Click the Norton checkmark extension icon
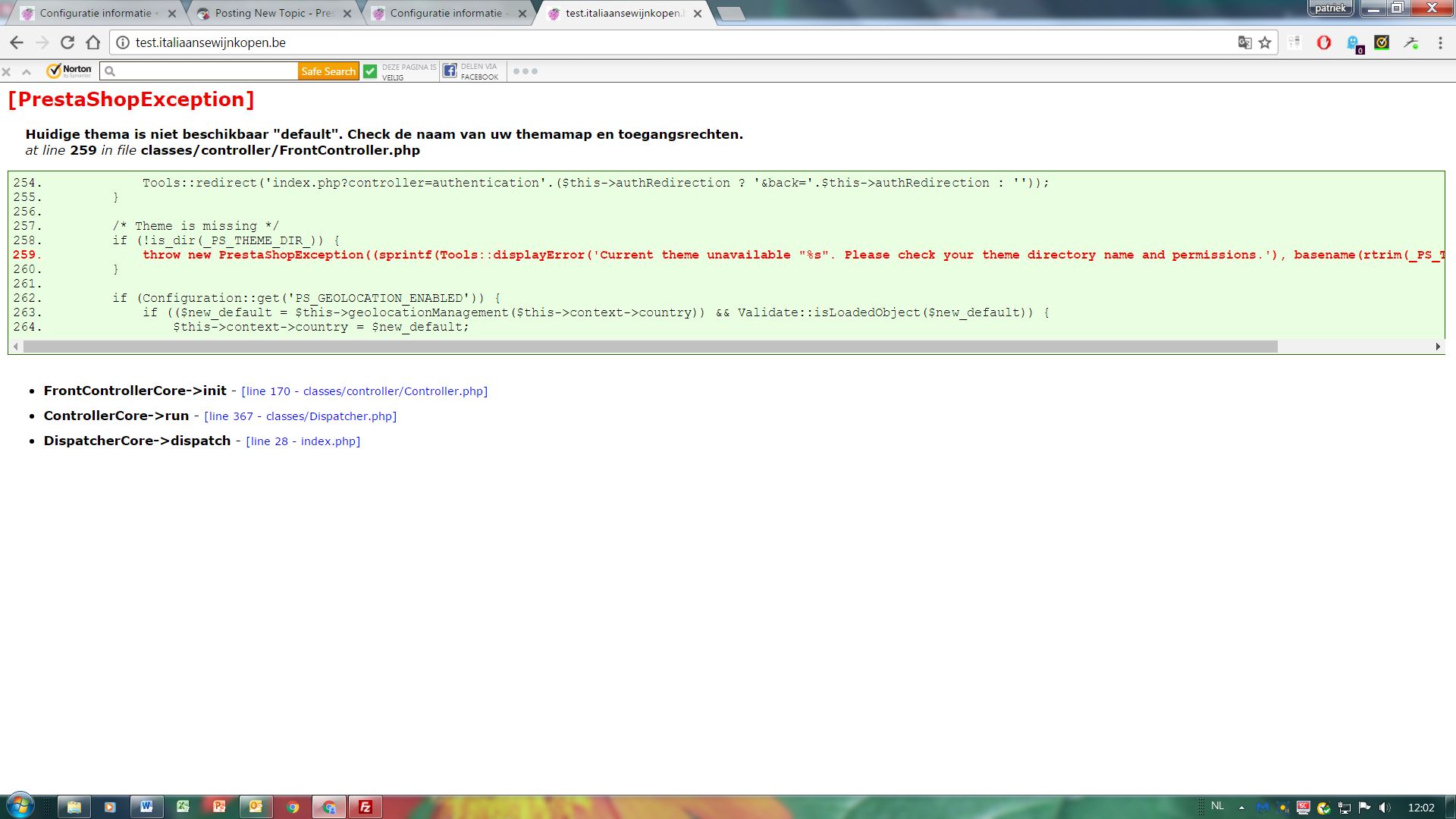Screen dimensions: 1456x819 [1382, 43]
